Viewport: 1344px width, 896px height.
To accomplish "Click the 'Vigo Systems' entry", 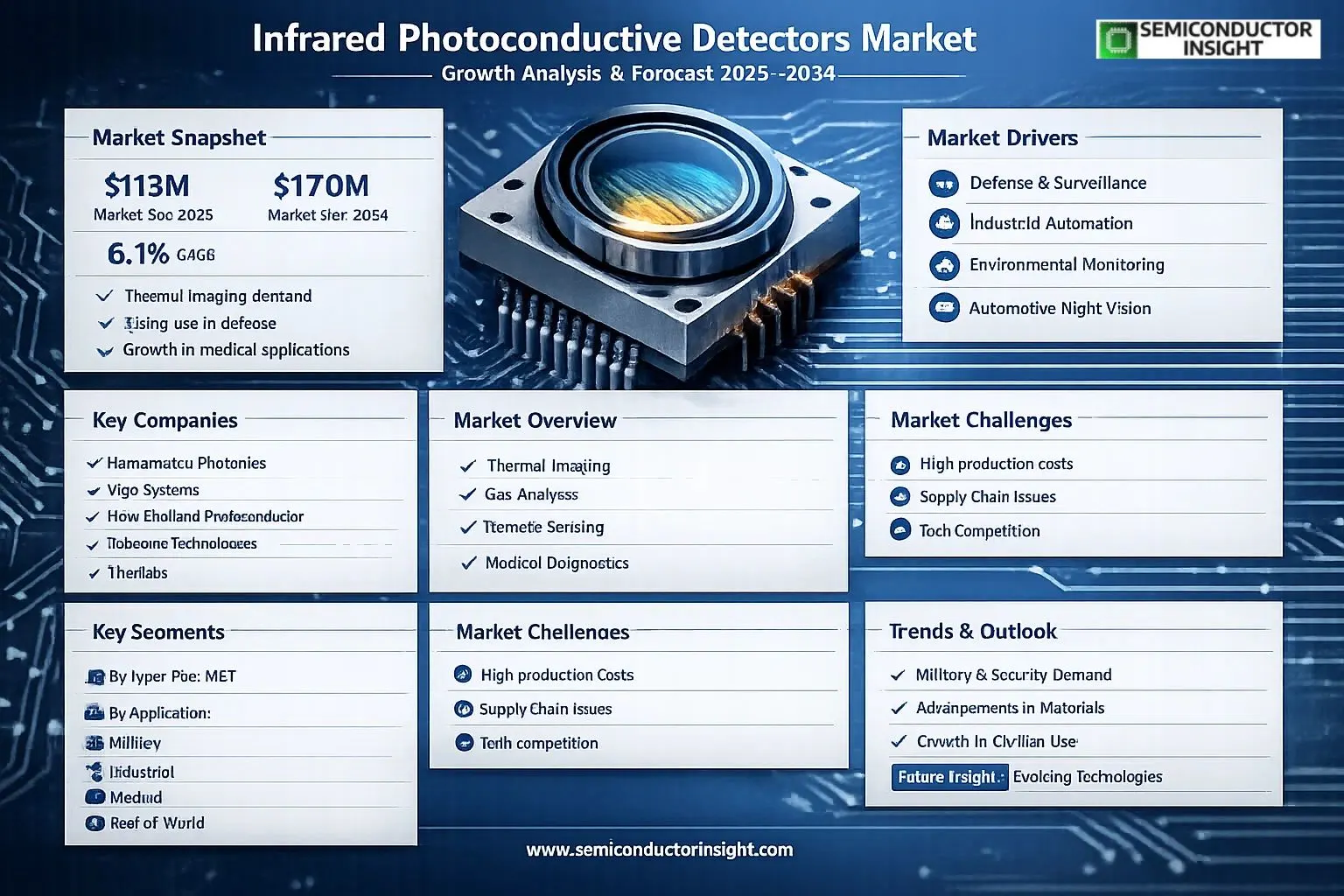I will coord(153,490).
